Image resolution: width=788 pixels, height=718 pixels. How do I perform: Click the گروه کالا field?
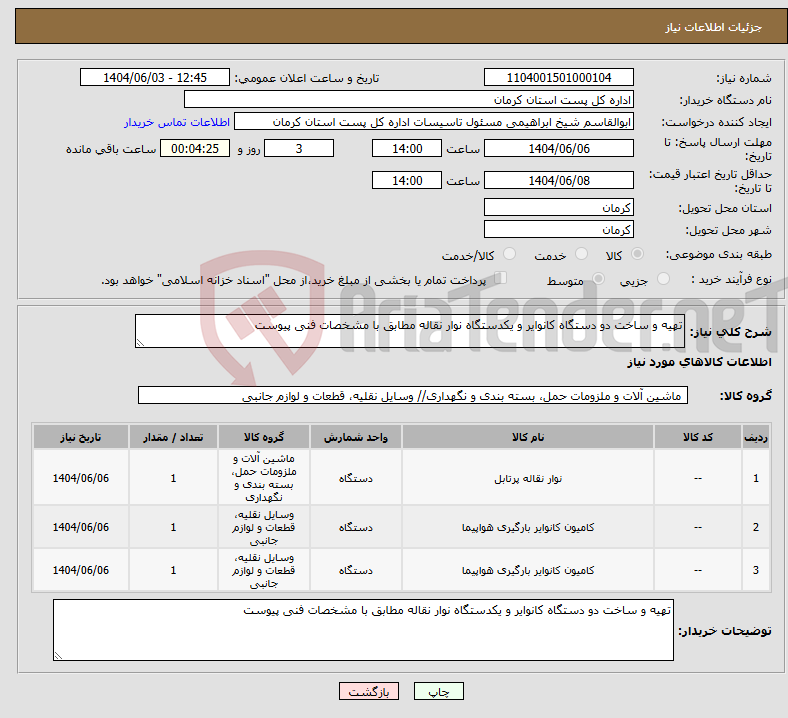click(413, 395)
